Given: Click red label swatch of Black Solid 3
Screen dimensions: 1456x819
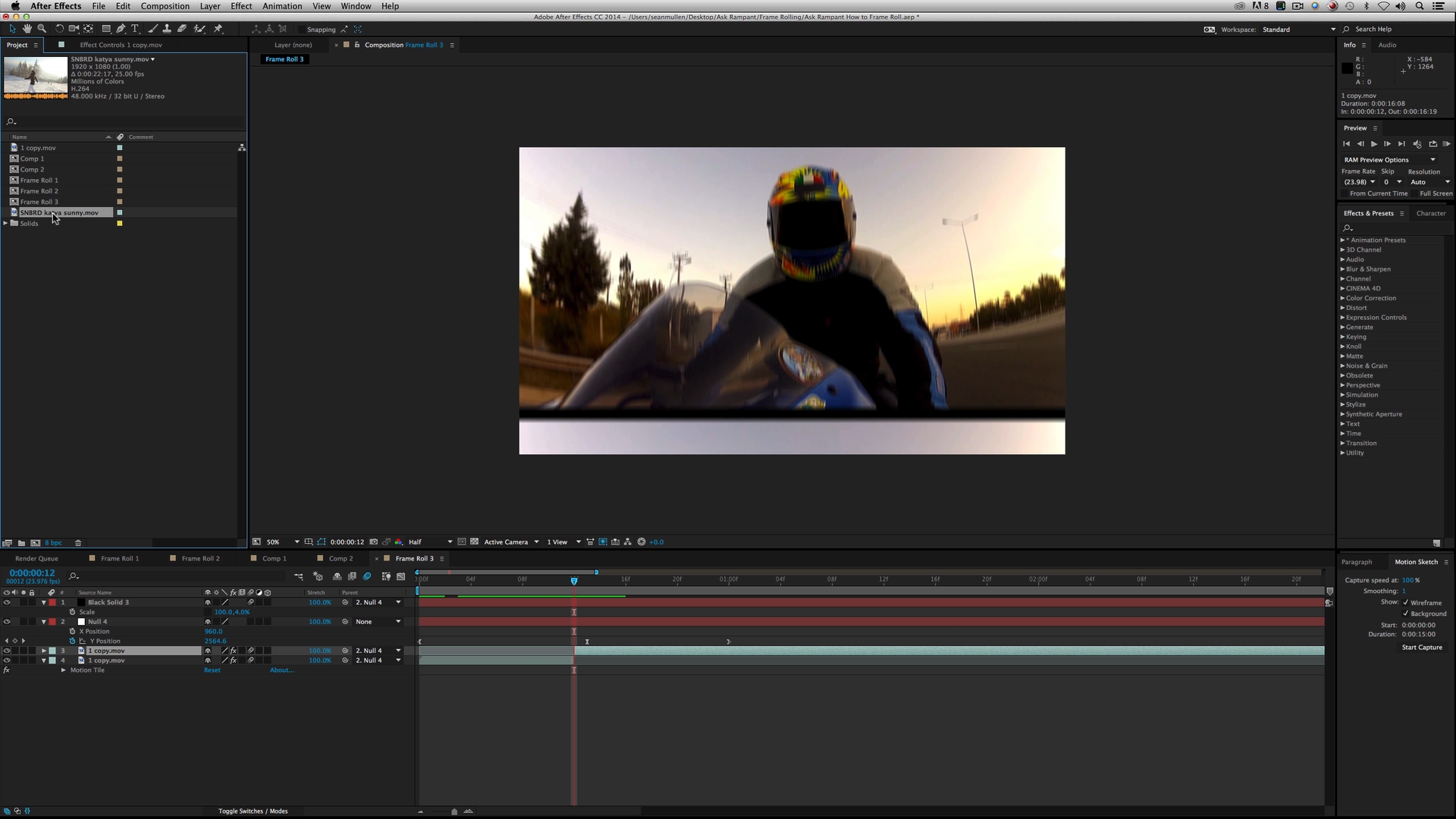Looking at the screenshot, I should click(52, 602).
